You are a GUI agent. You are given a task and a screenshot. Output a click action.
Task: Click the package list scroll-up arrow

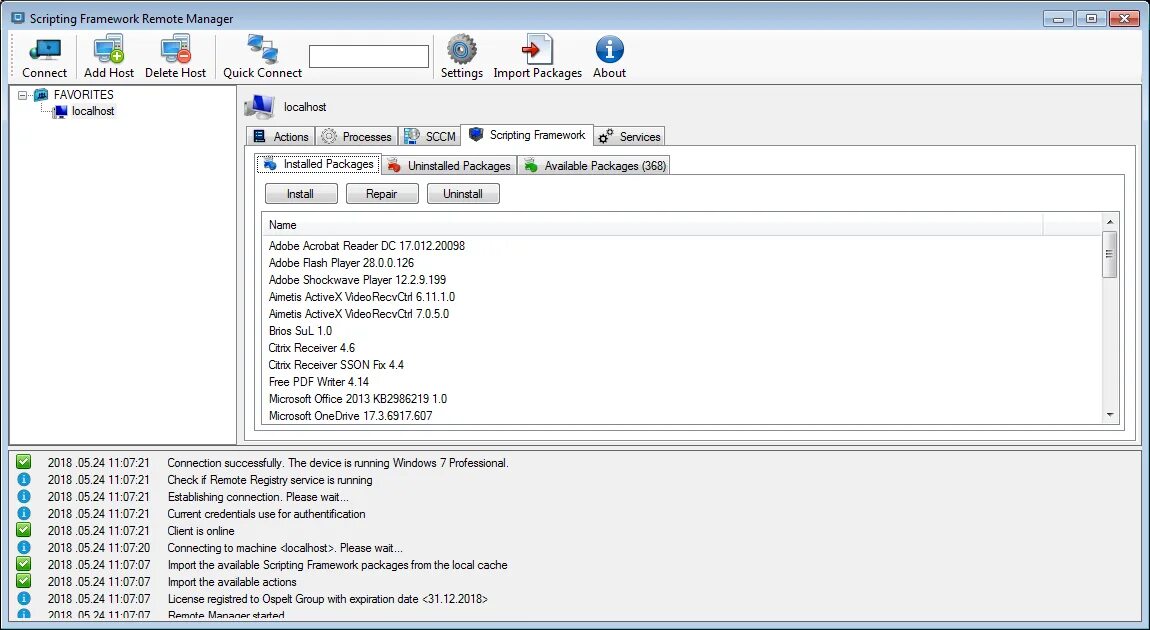coord(1110,221)
